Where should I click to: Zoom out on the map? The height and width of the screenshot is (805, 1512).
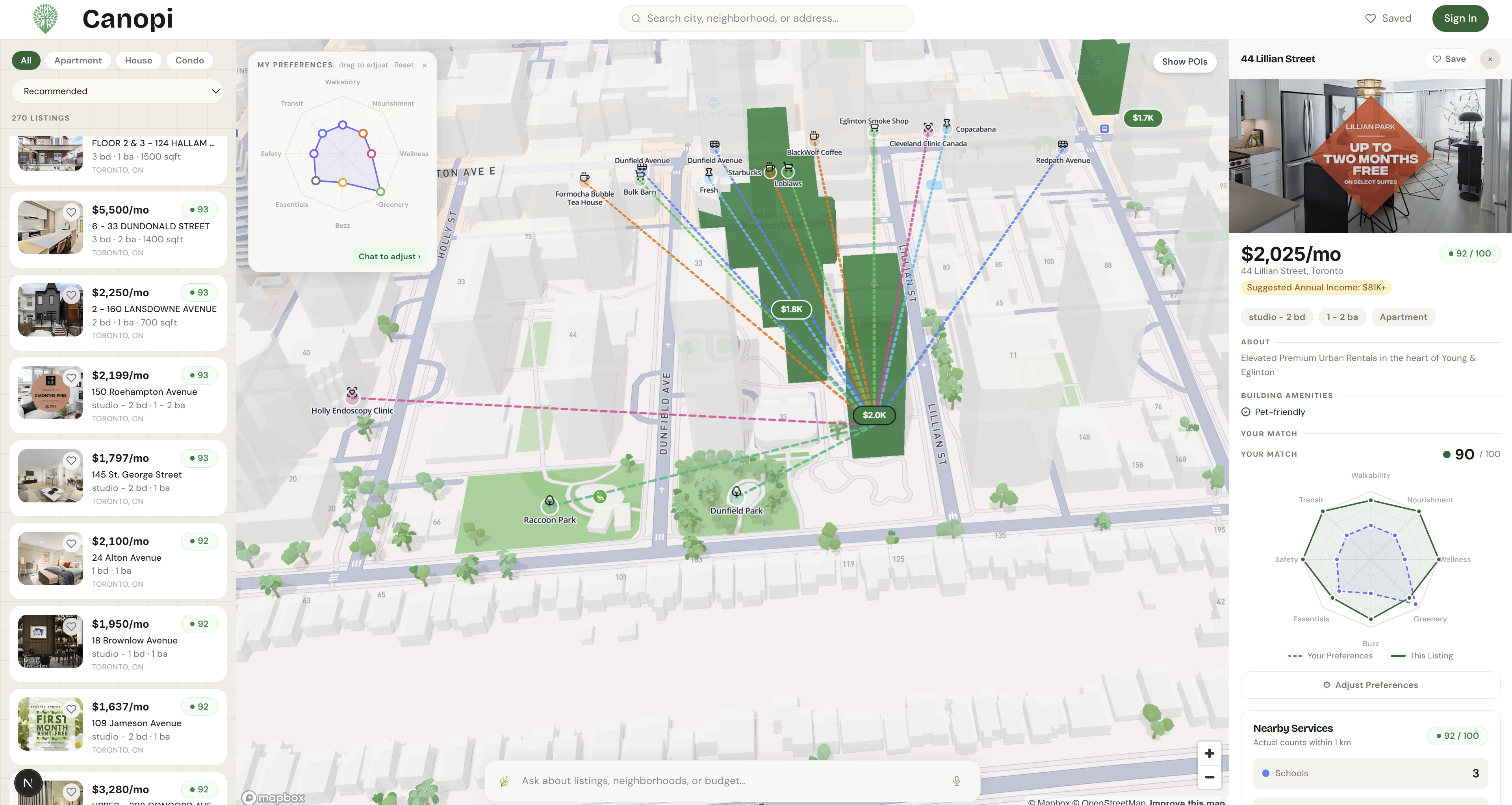tap(1209, 777)
